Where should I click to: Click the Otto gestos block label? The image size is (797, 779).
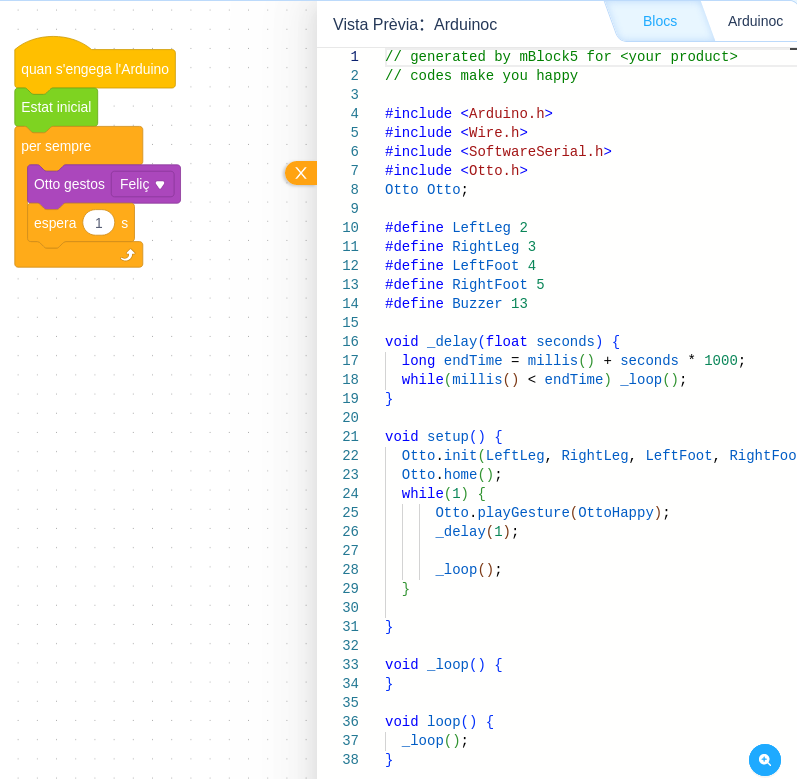69,184
